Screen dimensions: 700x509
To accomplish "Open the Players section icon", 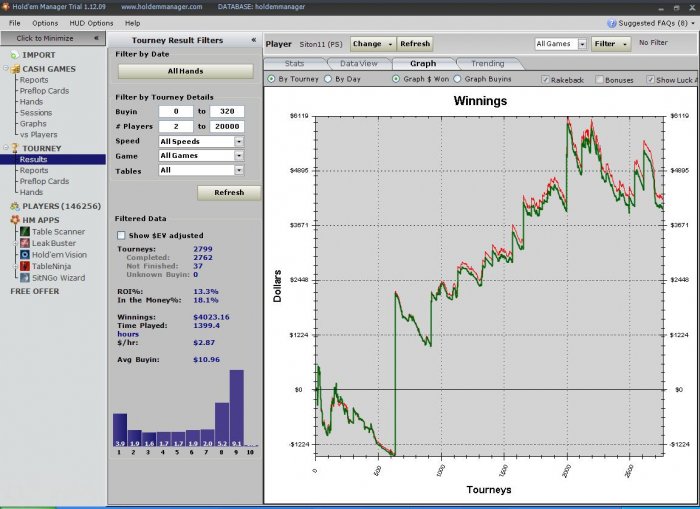I will [15, 206].
